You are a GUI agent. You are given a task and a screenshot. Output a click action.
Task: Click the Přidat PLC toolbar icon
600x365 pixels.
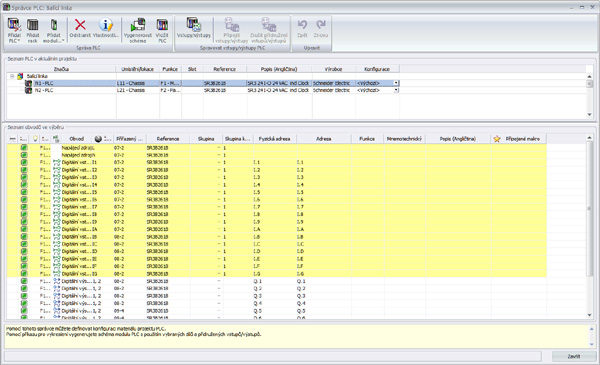14,26
